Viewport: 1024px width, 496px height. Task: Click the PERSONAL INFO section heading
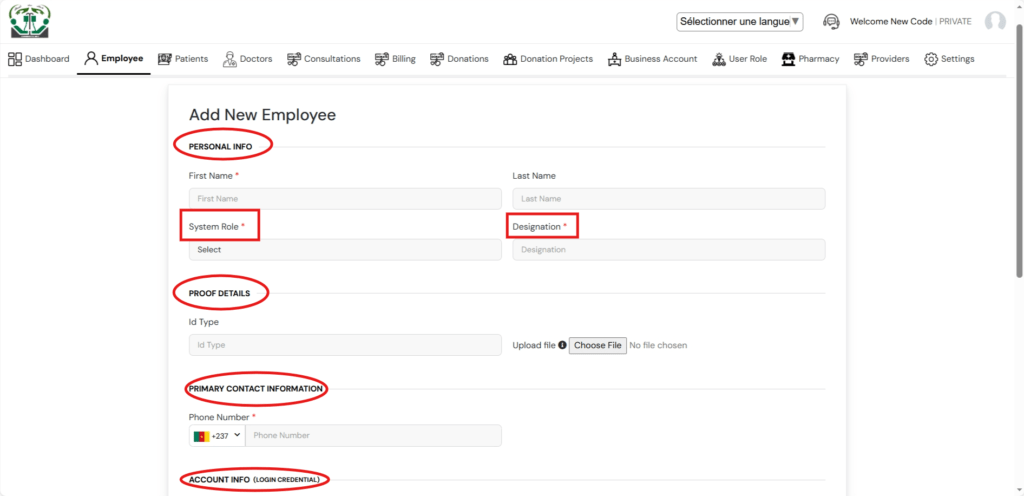[x=220, y=147]
